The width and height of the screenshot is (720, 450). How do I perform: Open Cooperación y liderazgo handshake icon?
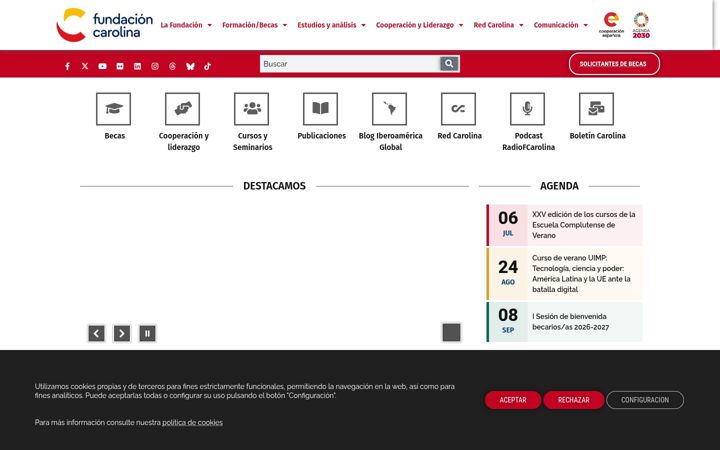pos(182,109)
